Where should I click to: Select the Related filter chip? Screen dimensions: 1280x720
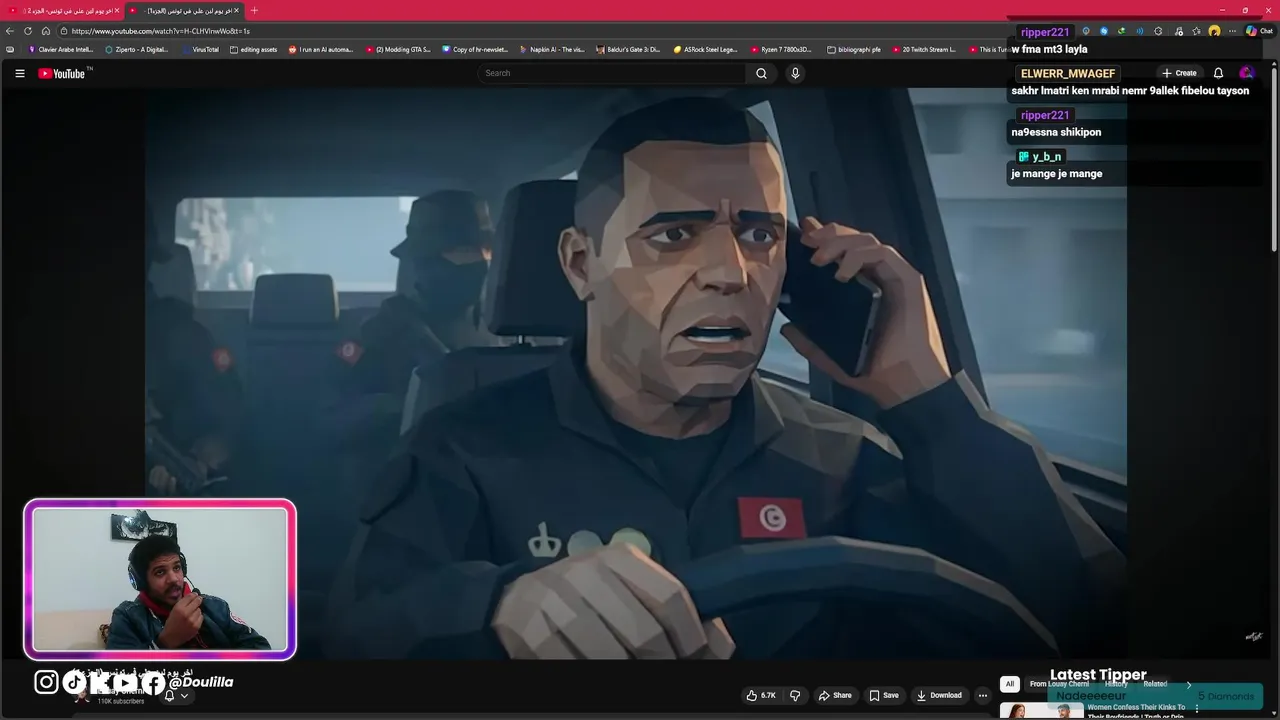click(x=1155, y=684)
